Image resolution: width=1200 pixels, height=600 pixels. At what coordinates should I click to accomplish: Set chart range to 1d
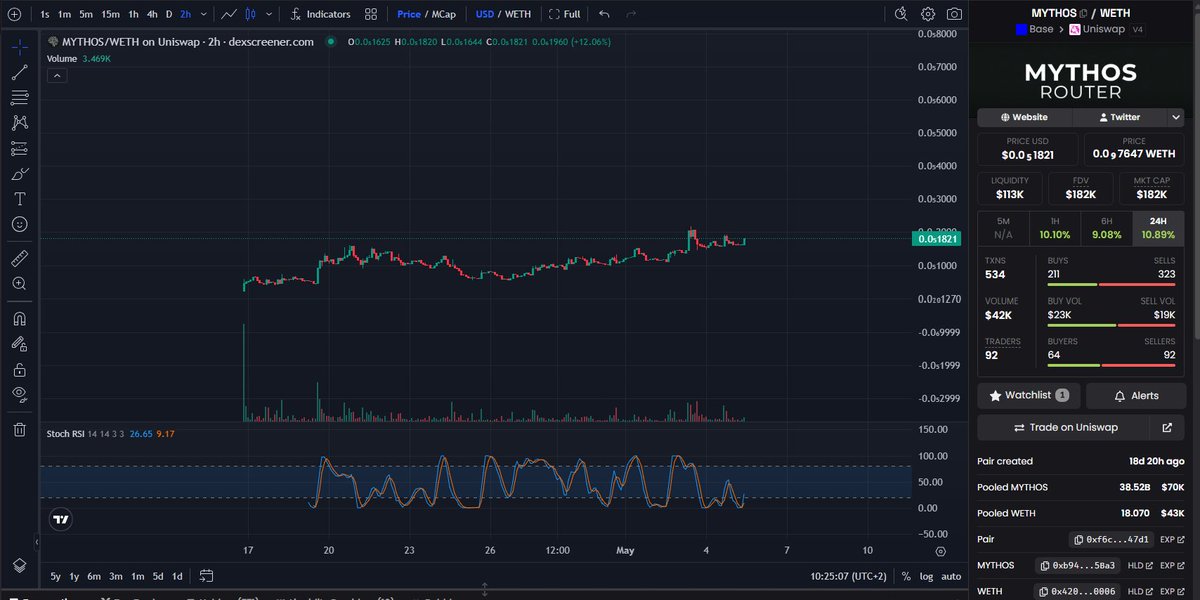click(177, 576)
